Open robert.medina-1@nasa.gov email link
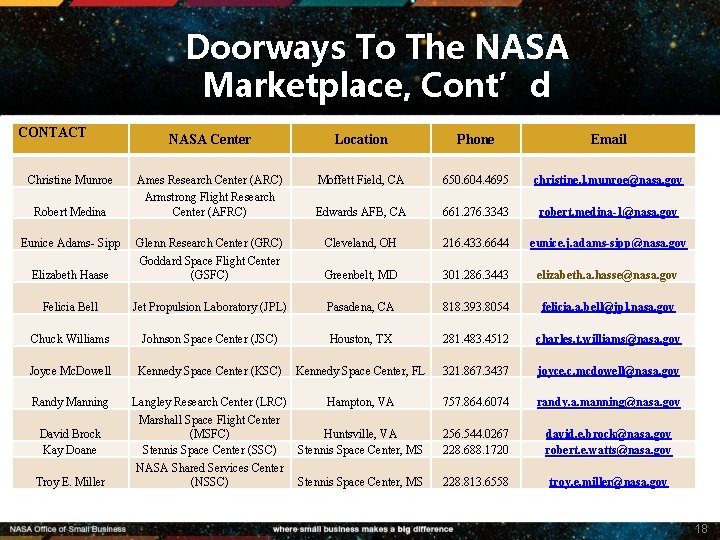Viewport: 720px width, 540px height. click(608, 212)
